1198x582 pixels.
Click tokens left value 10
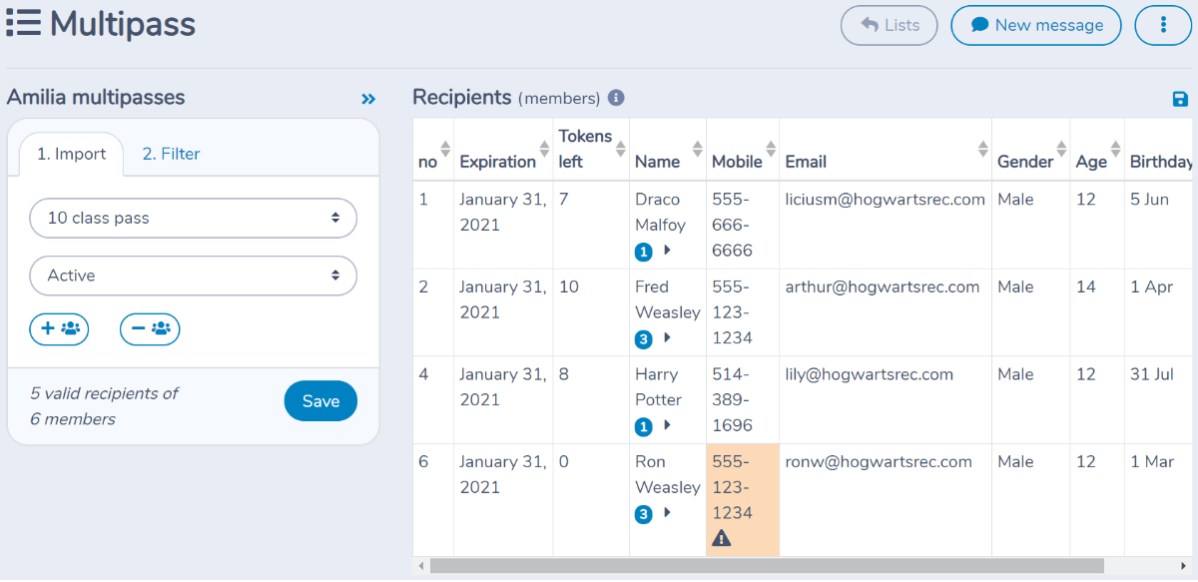click(x=568, y=288)
